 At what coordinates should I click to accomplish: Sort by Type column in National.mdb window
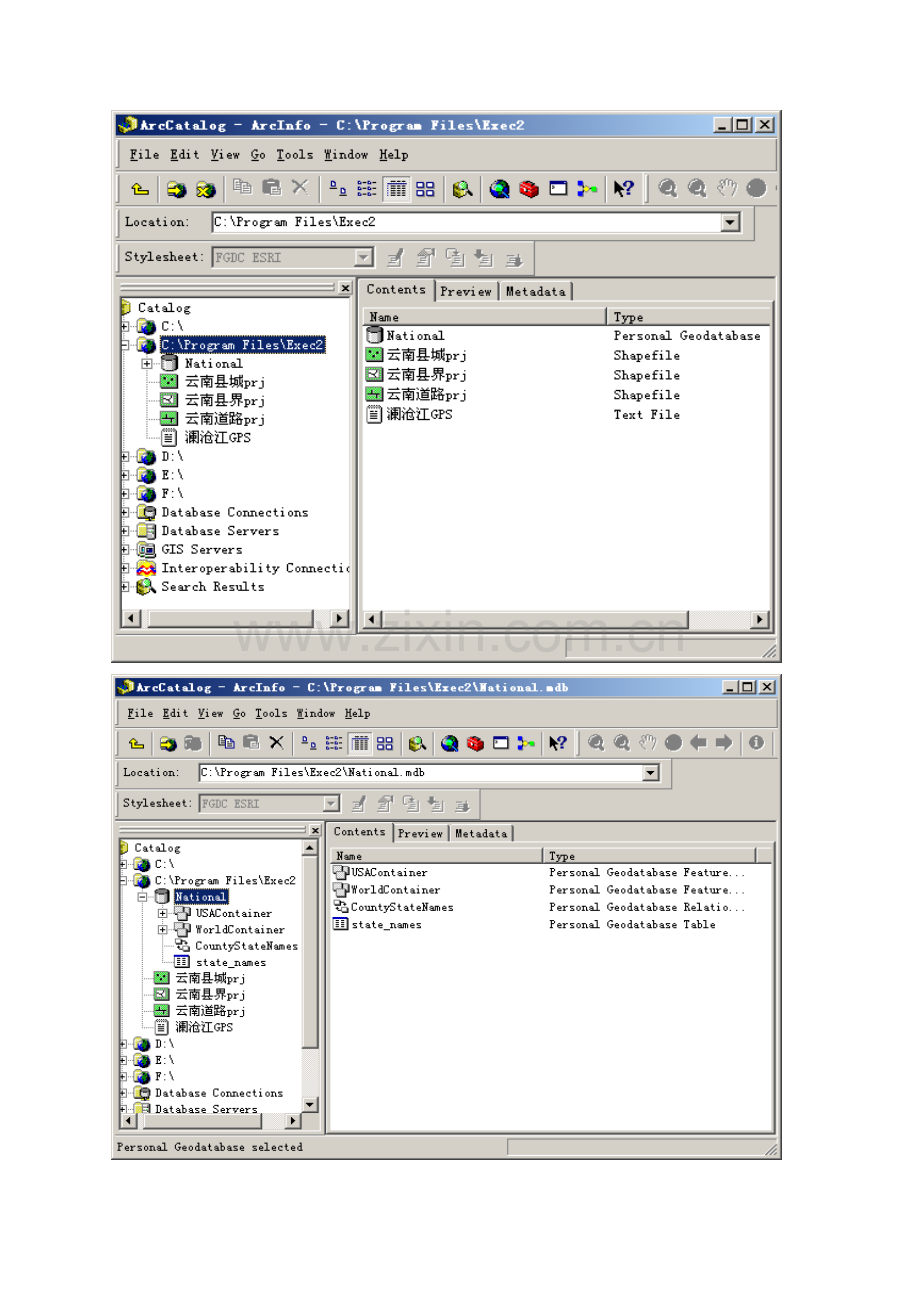click(650, 856)
